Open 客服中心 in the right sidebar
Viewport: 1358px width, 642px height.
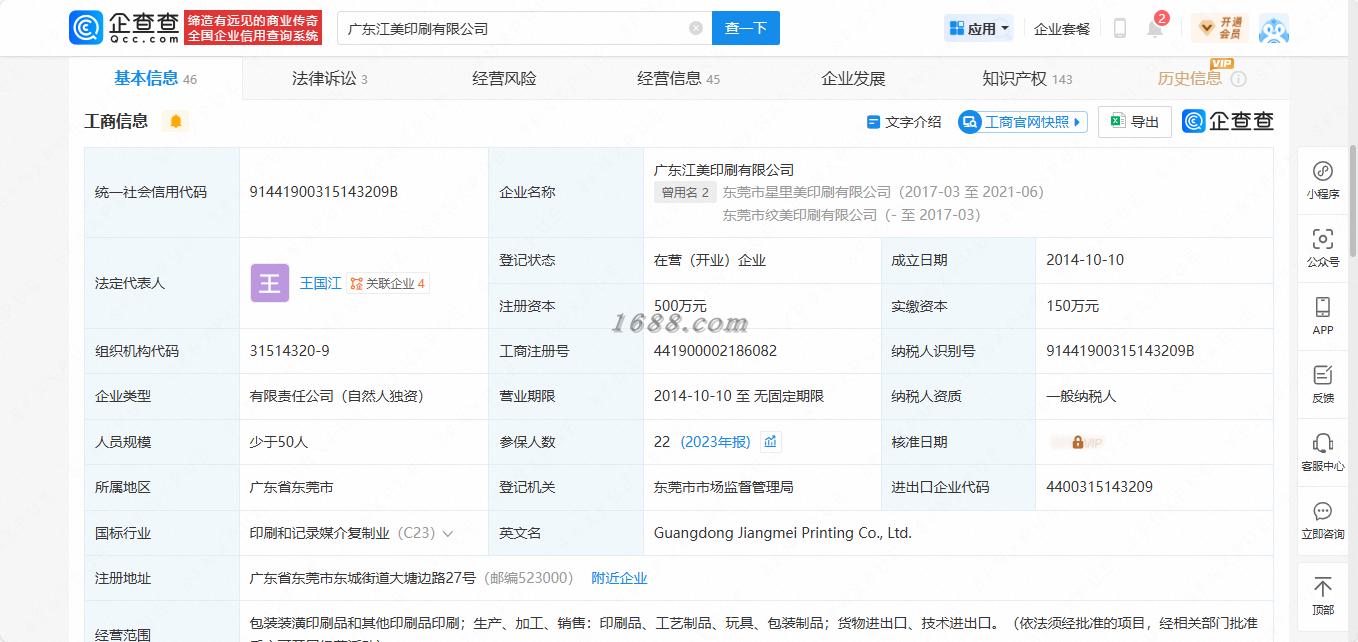[x=1323, y=452]
